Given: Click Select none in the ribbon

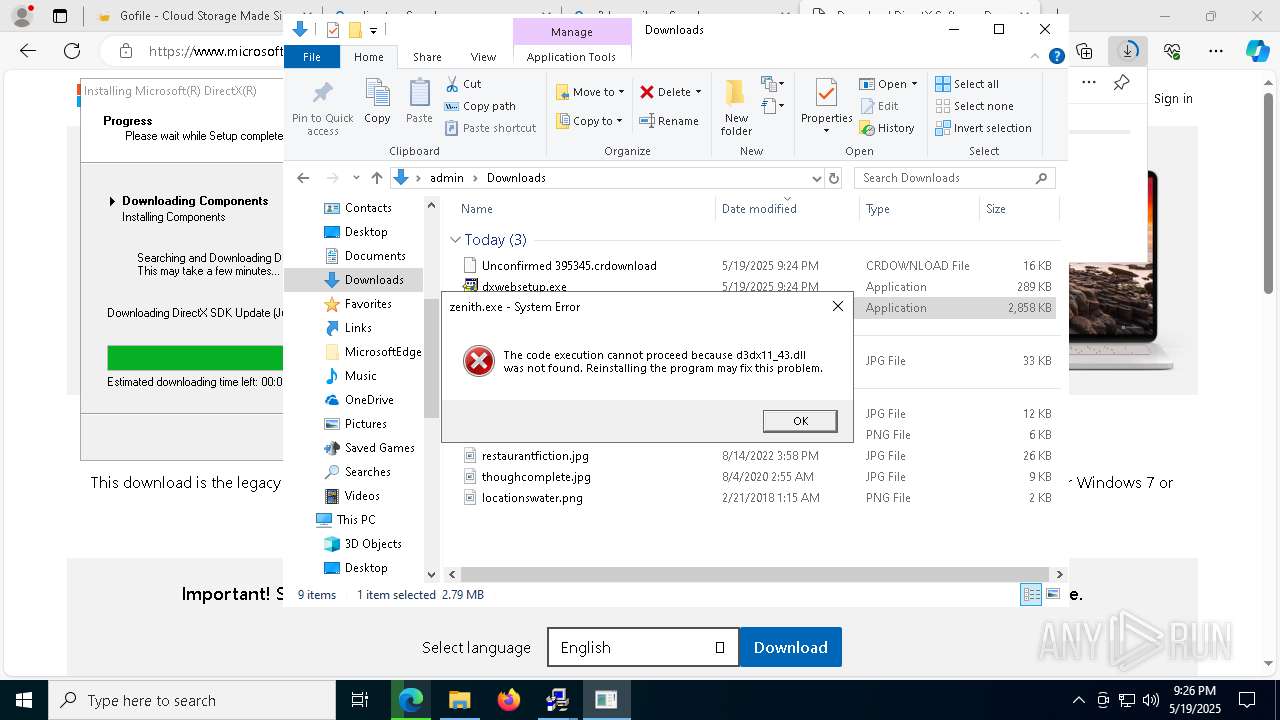Looking at the screenshot, I should tap(974, 106).
